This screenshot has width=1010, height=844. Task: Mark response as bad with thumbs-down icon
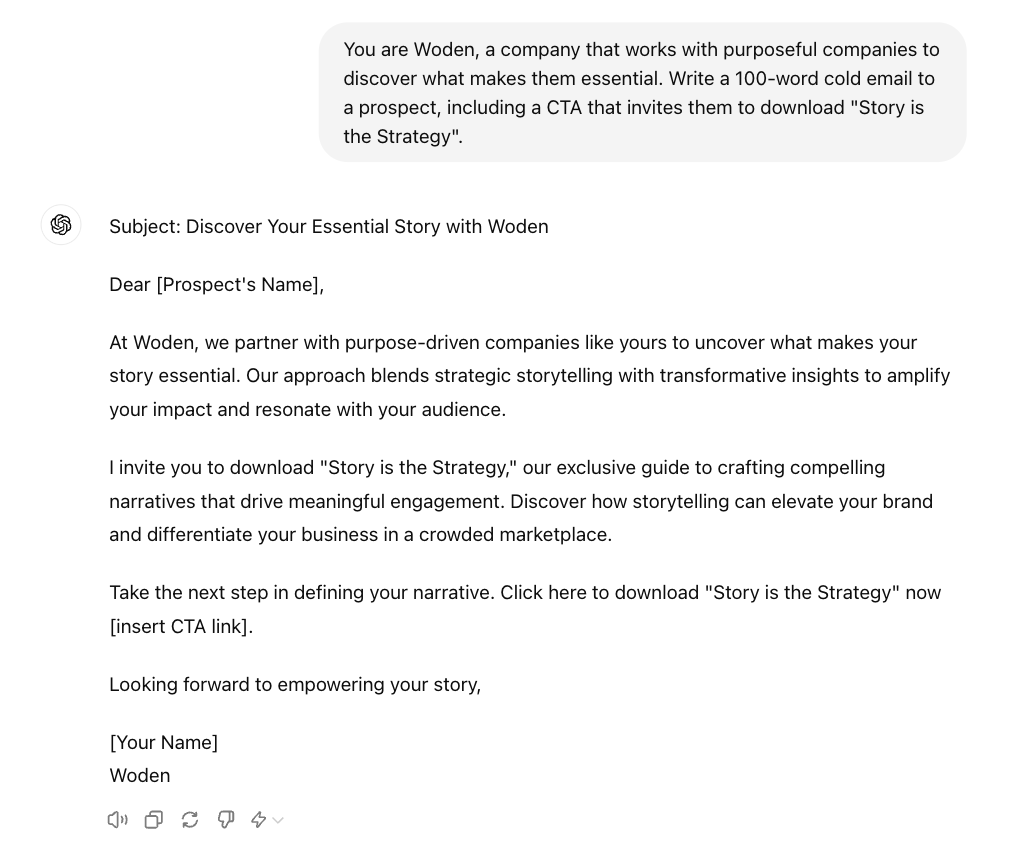tap(225, 820)
